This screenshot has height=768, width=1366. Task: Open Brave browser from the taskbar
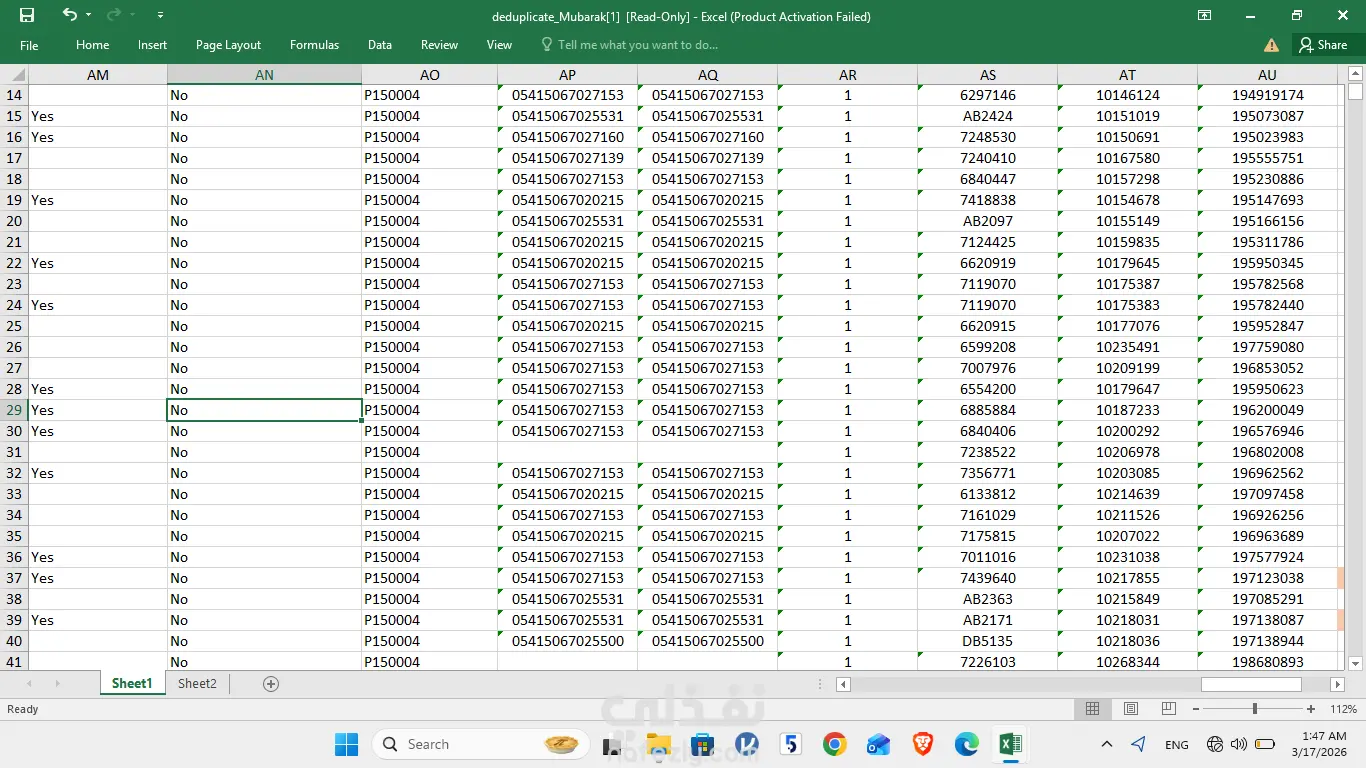click(922, 744)
